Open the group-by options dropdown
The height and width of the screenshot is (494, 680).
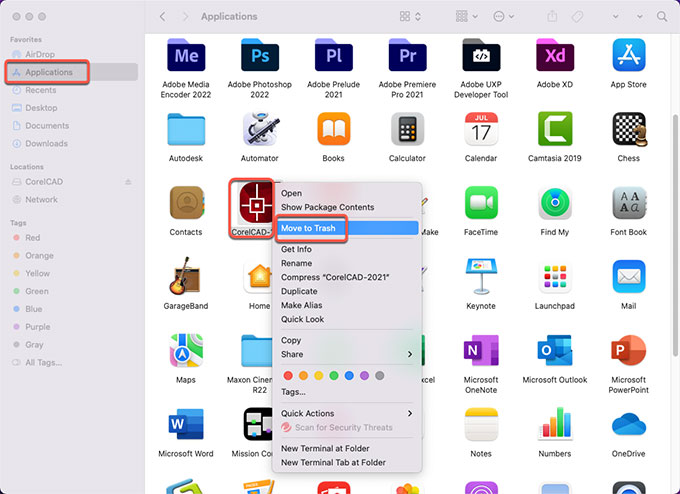(x=467, y=16)
